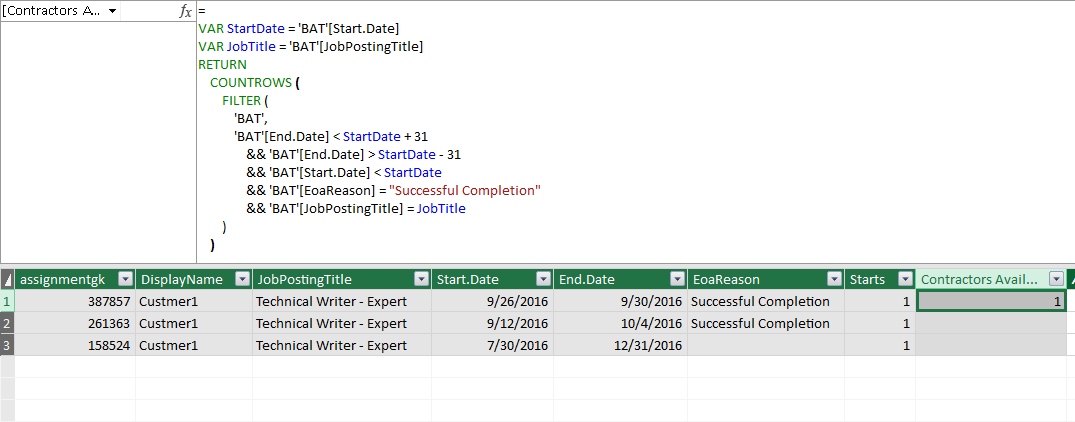
Task: Click the "Successful Completion" string in formula
Action: pyautogui.click(x=465, y=190)
